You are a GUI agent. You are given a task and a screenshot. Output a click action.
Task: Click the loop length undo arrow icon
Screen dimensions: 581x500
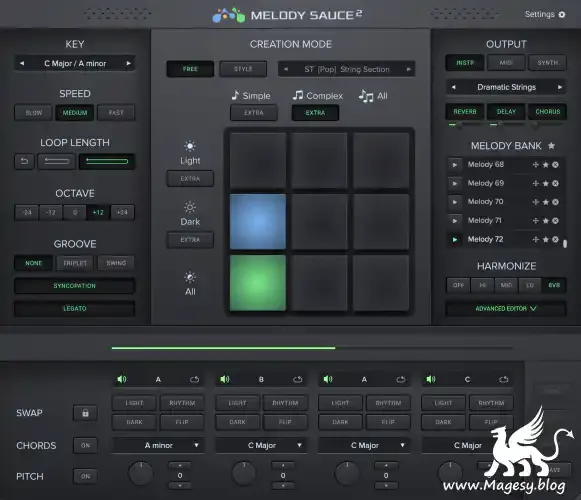click(24, 161)
